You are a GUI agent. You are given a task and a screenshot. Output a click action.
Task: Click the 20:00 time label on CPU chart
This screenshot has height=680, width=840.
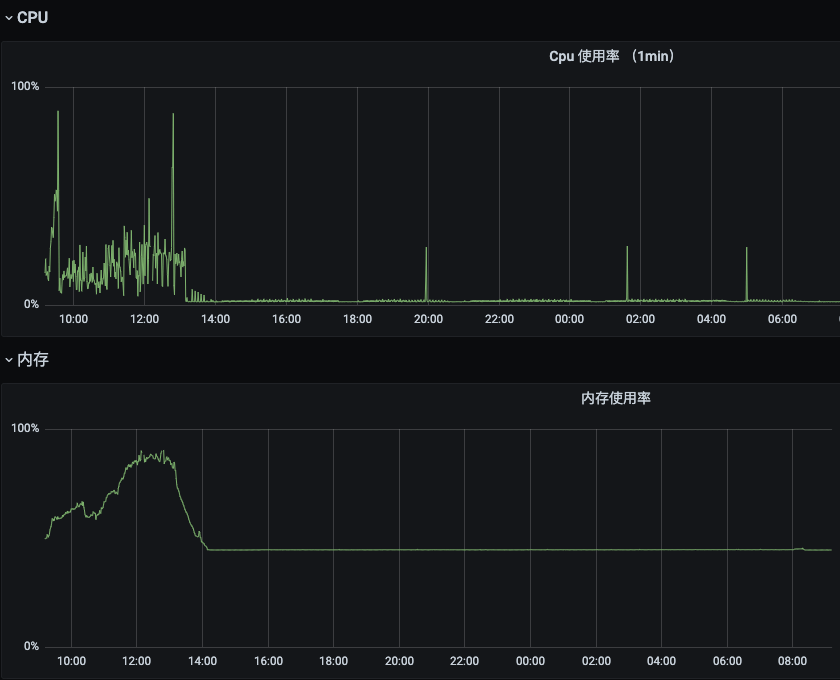coord(428,319)
